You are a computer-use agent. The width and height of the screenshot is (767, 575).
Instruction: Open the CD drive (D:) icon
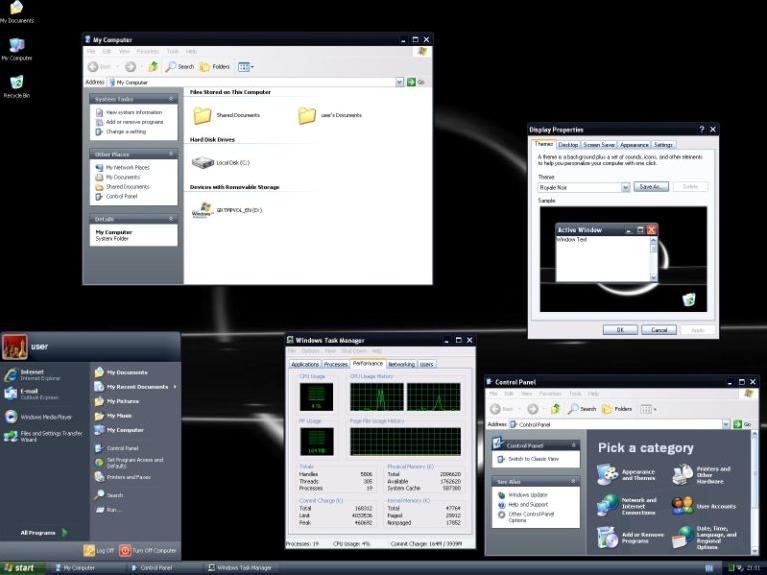(x=227, y=210)
